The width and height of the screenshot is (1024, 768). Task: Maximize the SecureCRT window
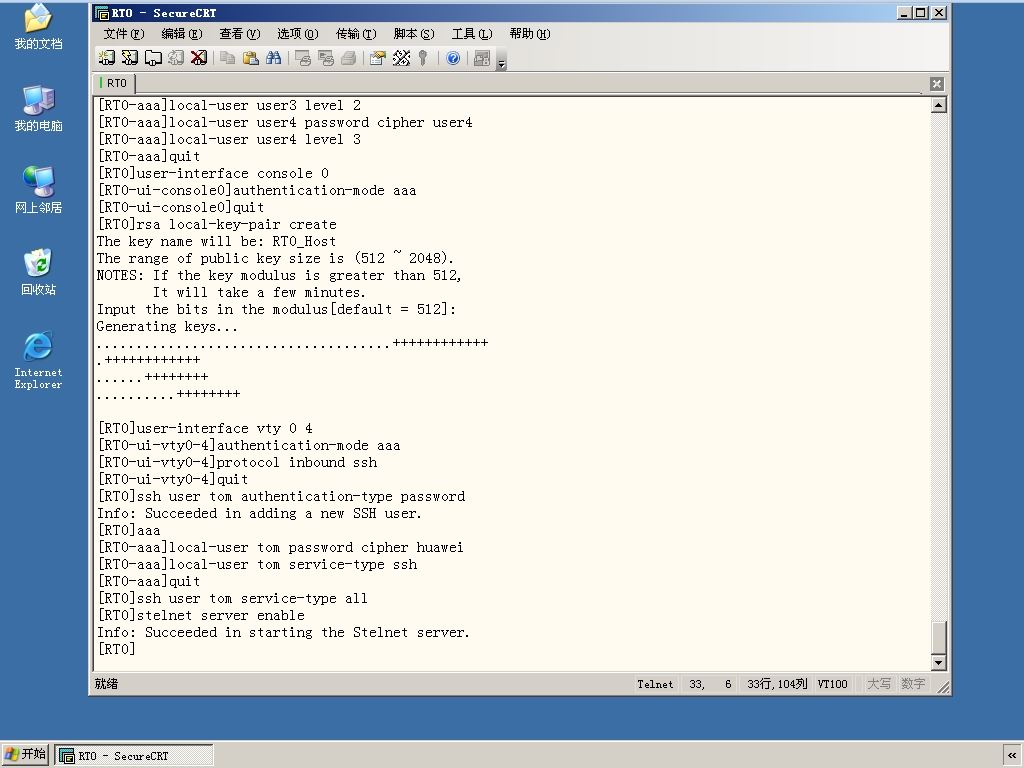pos(921,12)
